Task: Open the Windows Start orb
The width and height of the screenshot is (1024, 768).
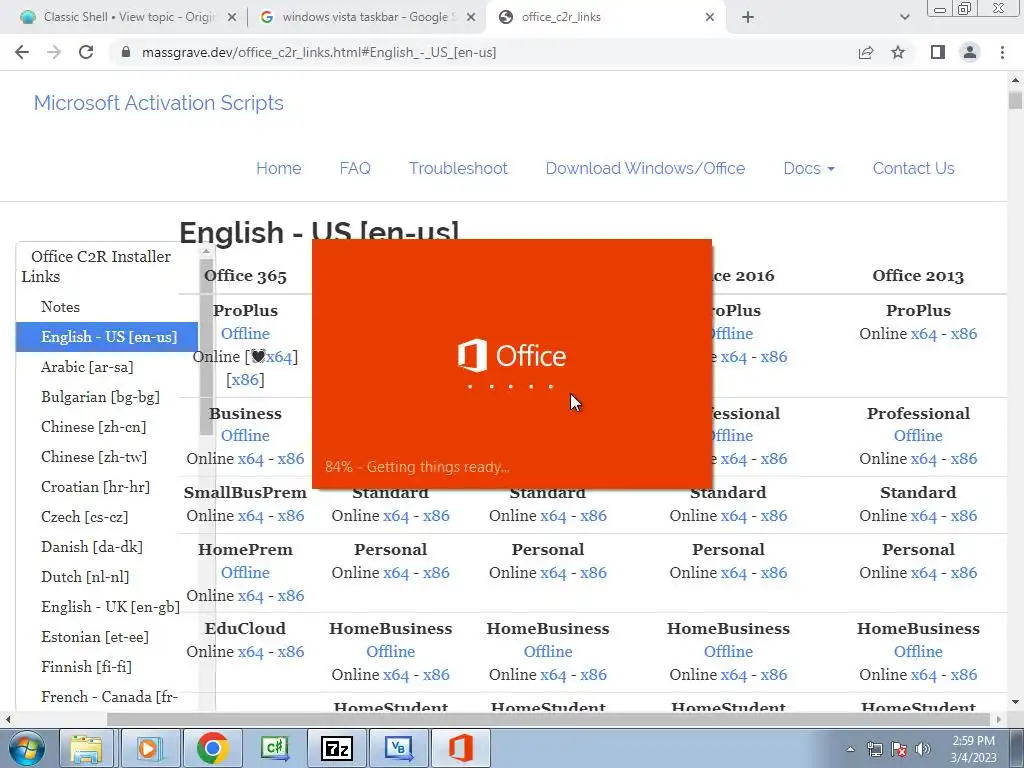Action: point(26,748)
